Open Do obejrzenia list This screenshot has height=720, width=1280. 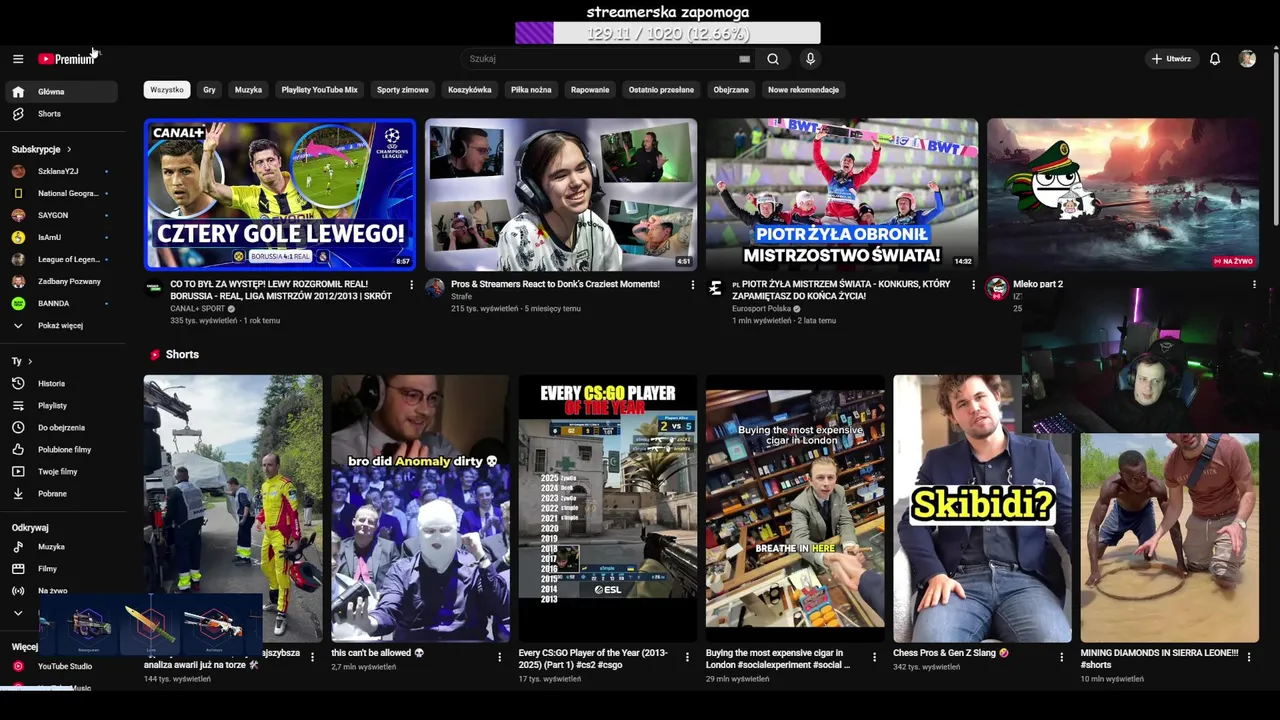tap(61, 428)
